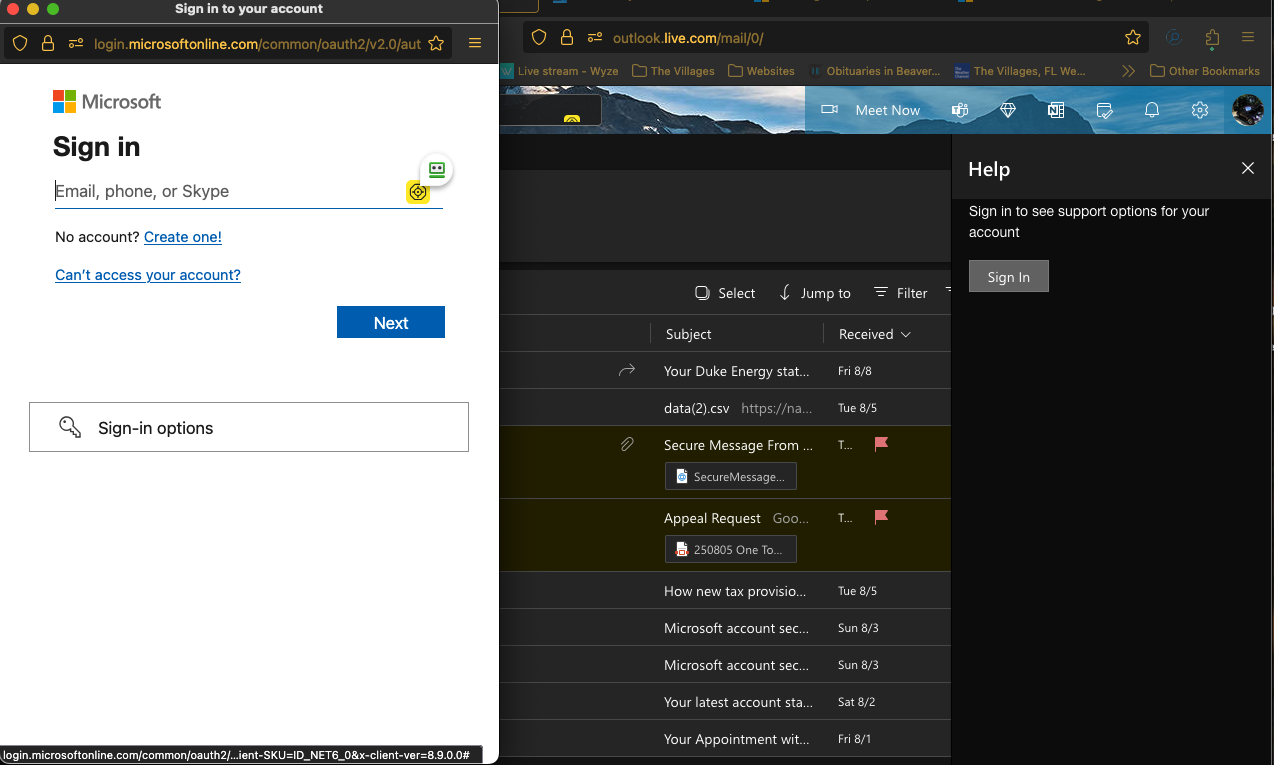Click Meet Now in Outlook header

point(887,110)
